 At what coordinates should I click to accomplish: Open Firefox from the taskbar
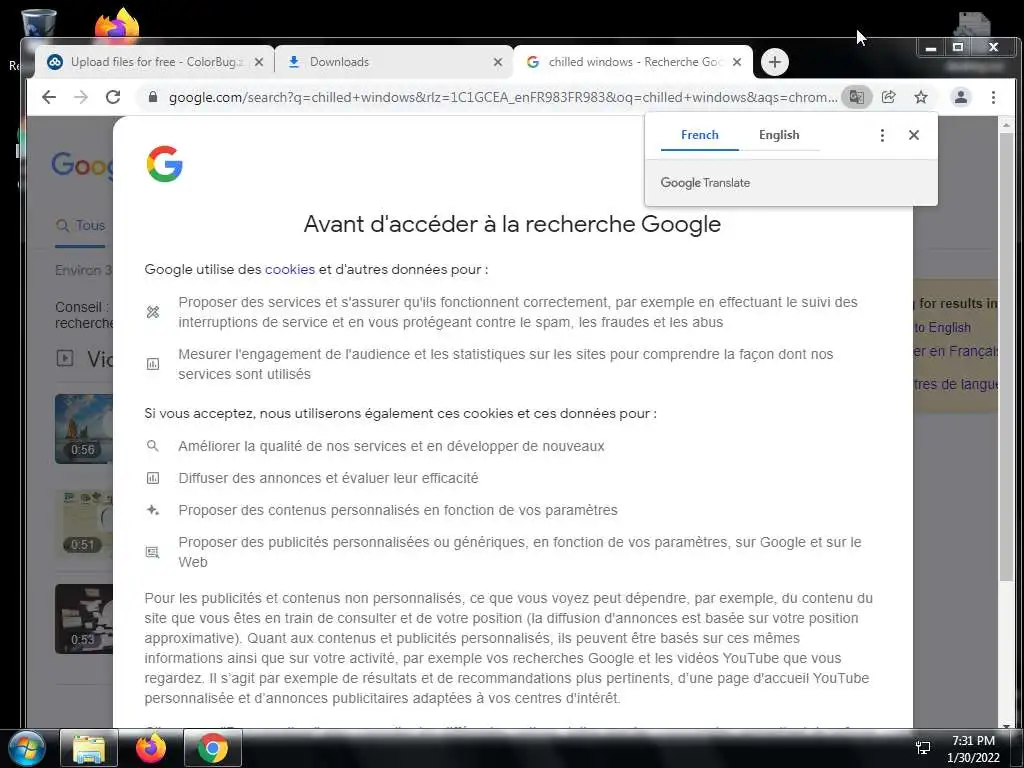(x=151, y=748)
